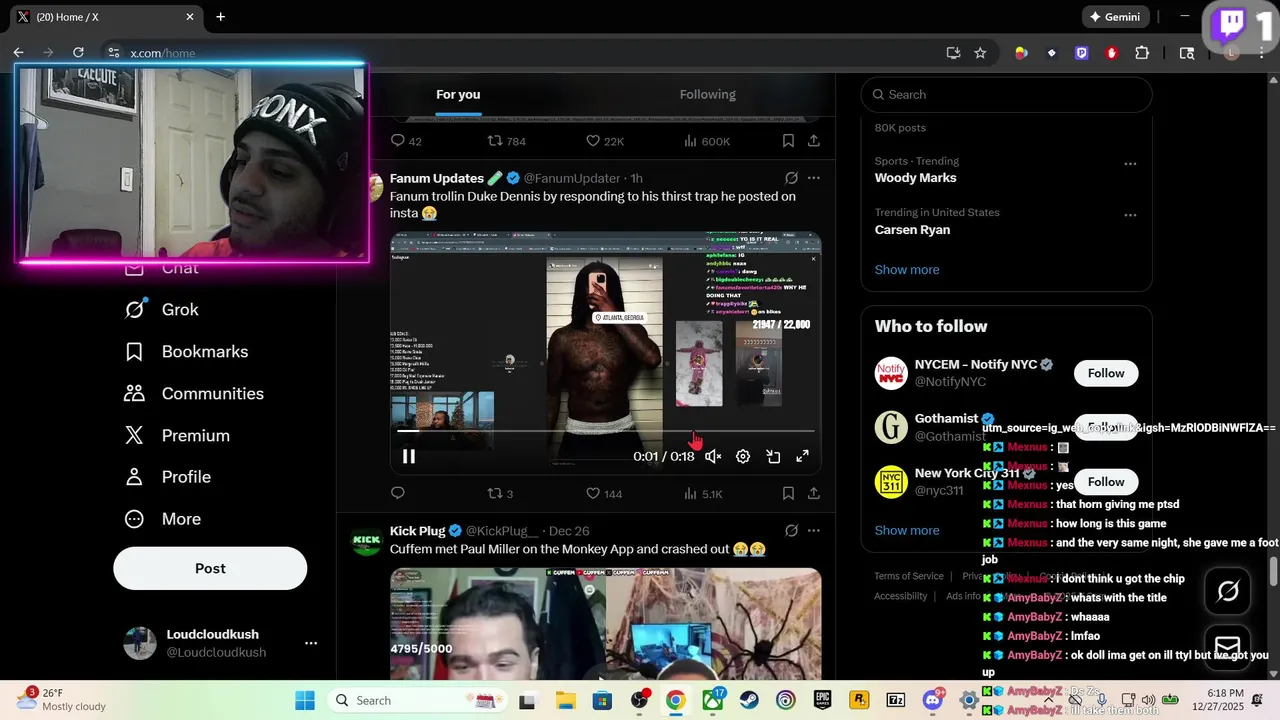Seek along the video progress bar
1280x720 pixels.
pyautogui.click(x=606, y=431)
